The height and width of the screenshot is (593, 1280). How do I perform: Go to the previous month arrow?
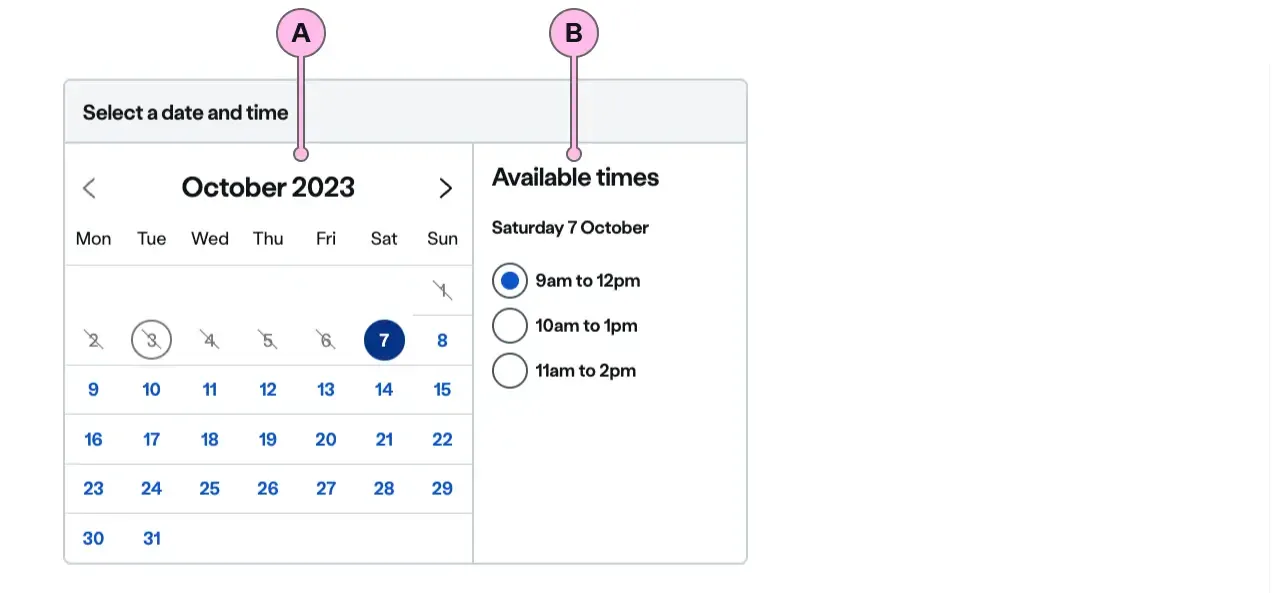pos(89,188)
